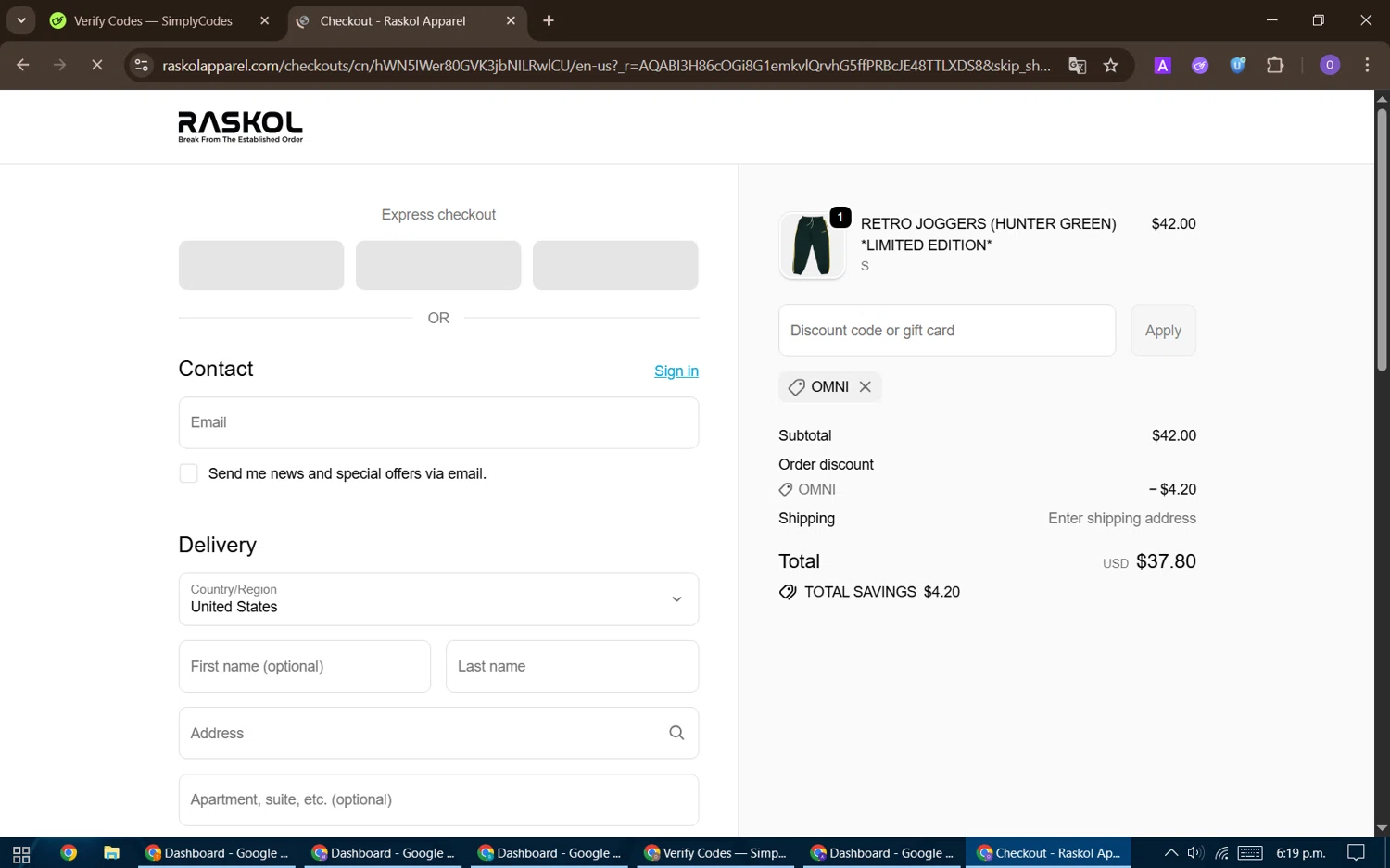
Task: Select the first express checkout button
Action: [x=261, y=265]
